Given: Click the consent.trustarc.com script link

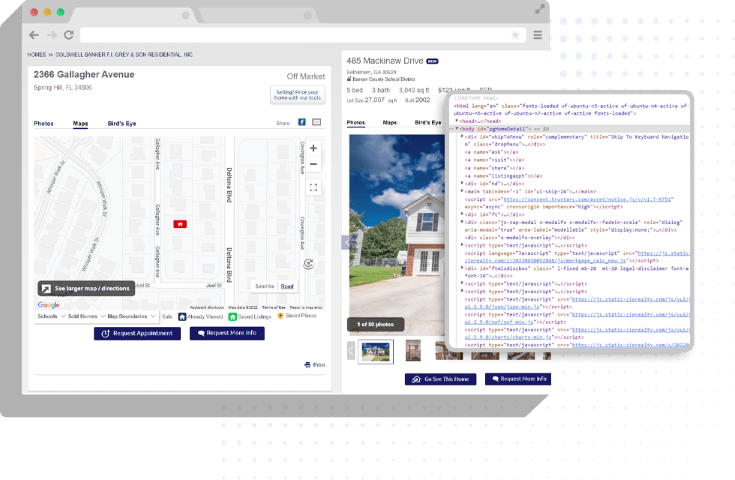Looking at the screenshot, I should tap(588, 199).
